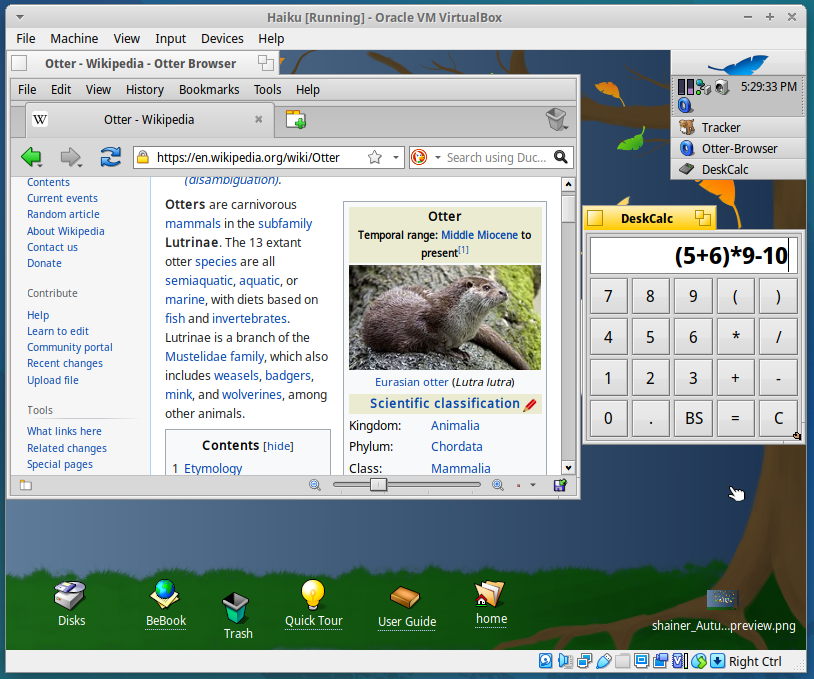
Task: Open the History menu
Action: 144,89
